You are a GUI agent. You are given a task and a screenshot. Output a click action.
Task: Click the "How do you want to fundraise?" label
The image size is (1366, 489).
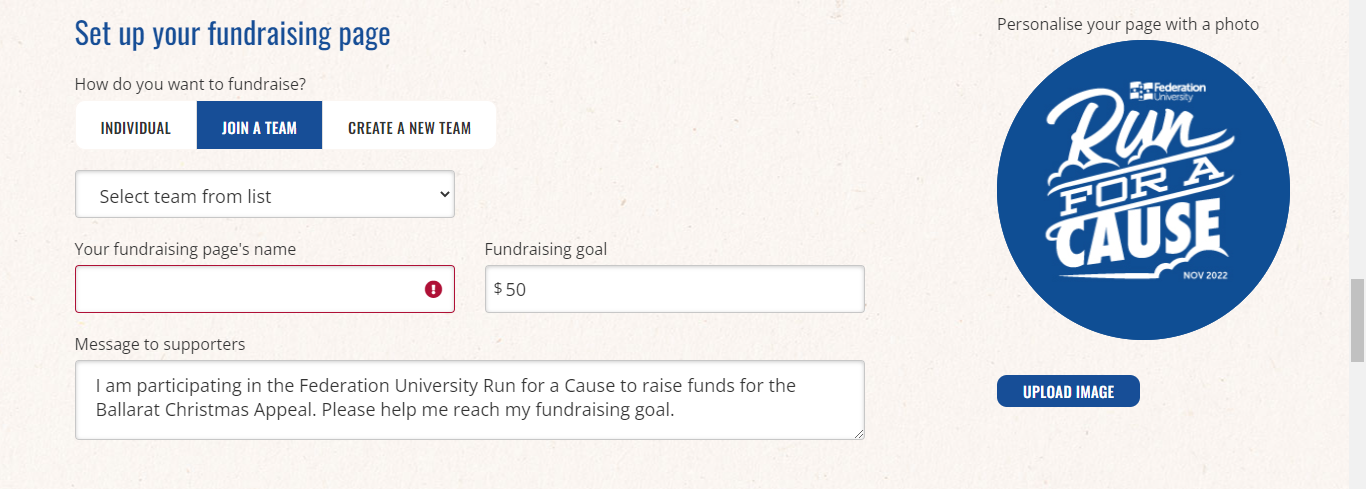190,85
